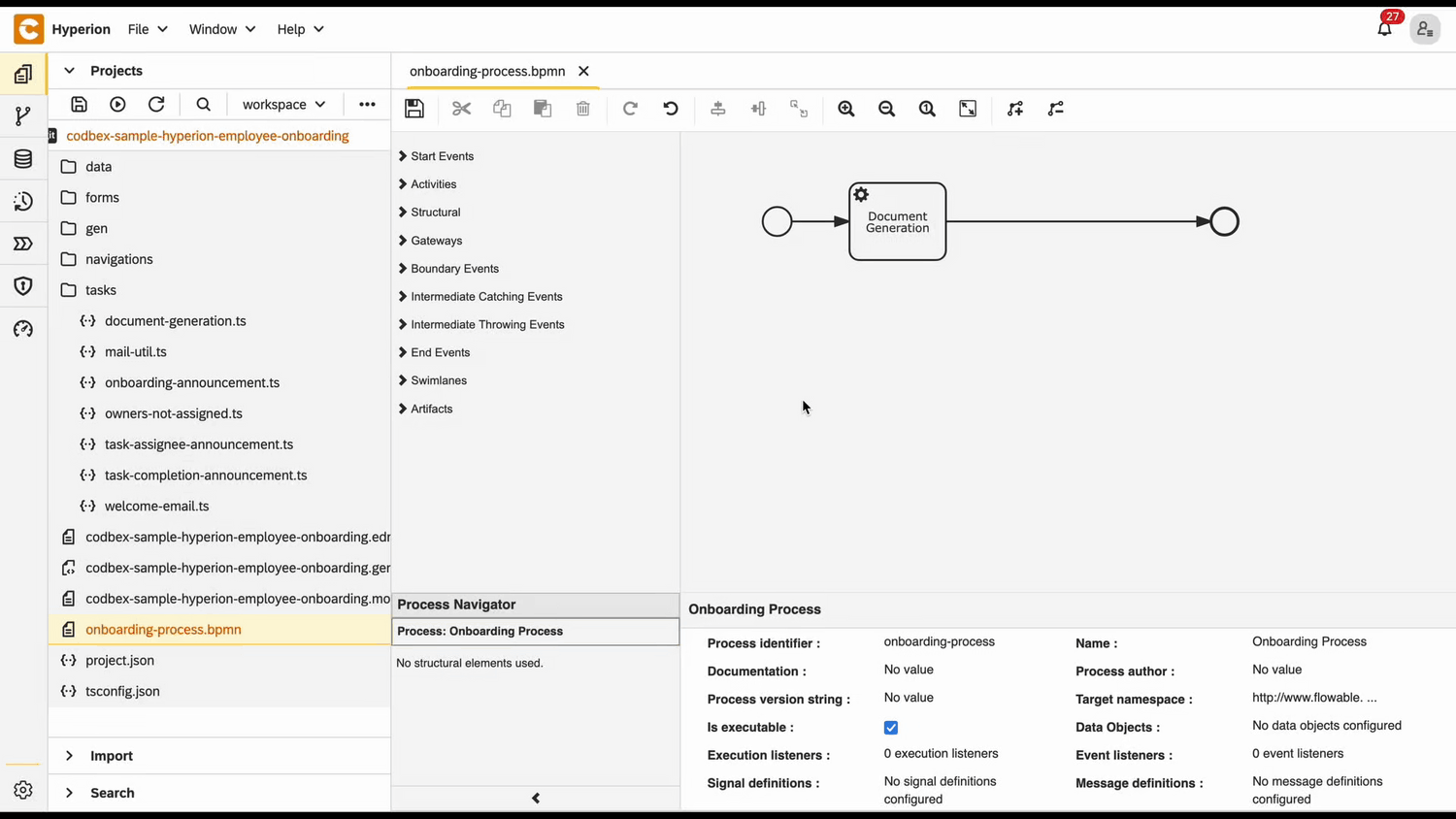The image size is (1456, 819).
Task: Click the zoom in magnifier icon
Action: pos(846,109)
